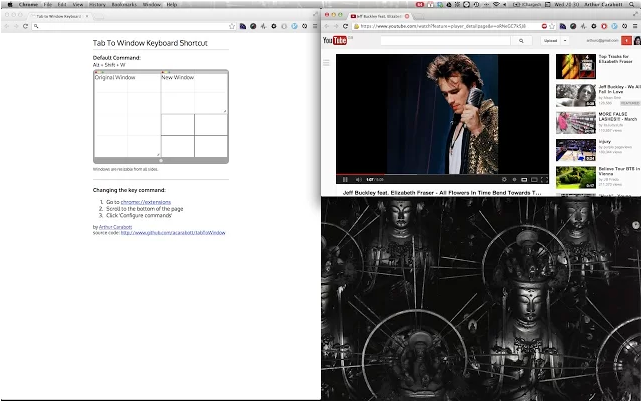Click the Original Window demo pane
This screenshot has height=401, width=641.
(127, 115)
